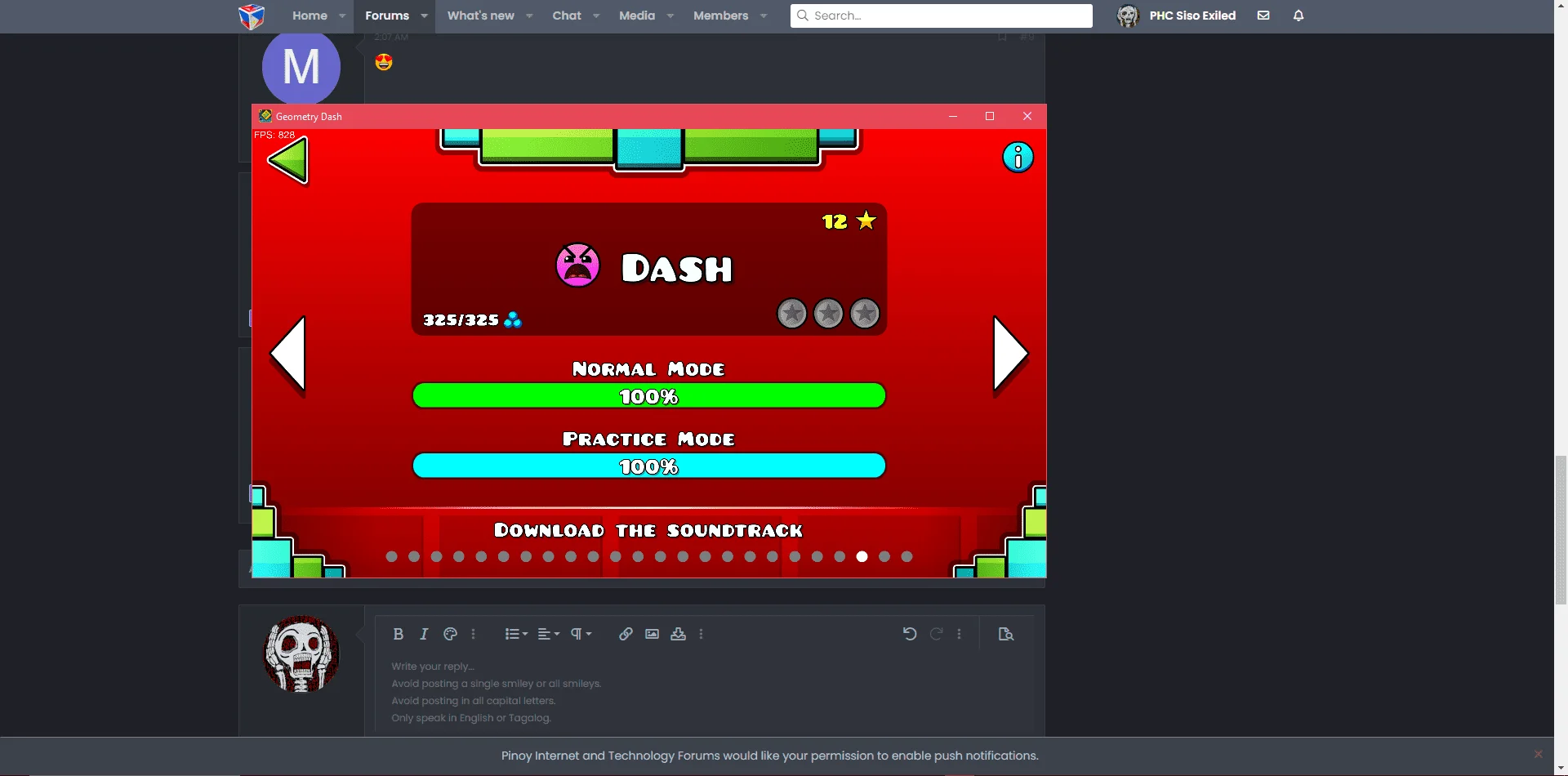Screen dimensions: 1568x776
Task: Open the list dropdown in editor
Action: [x=516, y=634]
